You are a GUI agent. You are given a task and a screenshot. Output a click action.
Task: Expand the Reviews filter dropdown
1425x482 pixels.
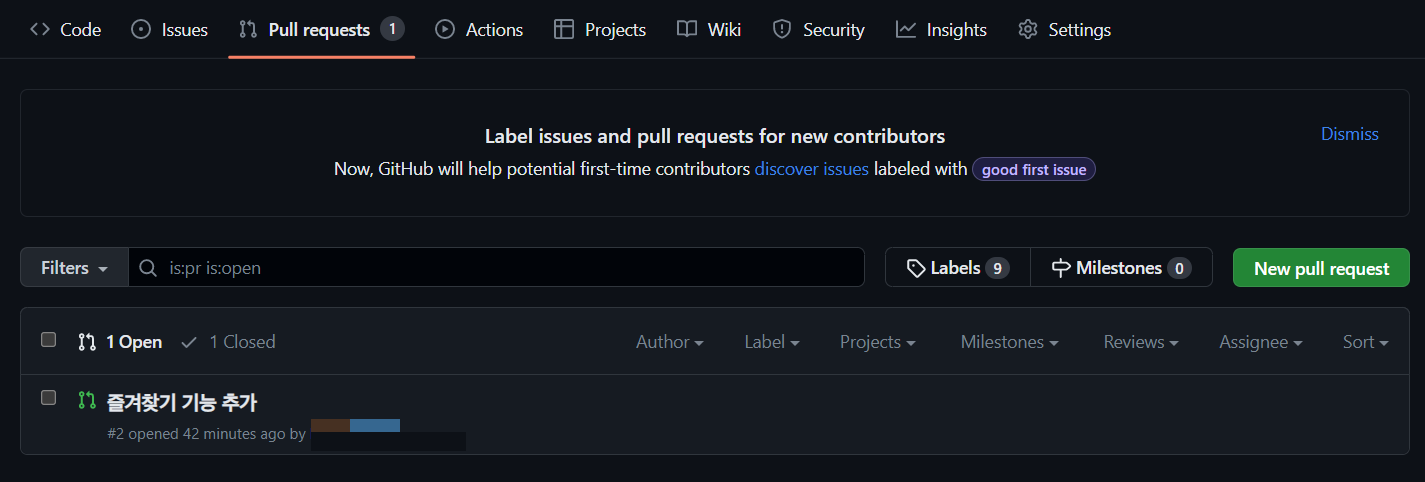(x=1141, y=342)
